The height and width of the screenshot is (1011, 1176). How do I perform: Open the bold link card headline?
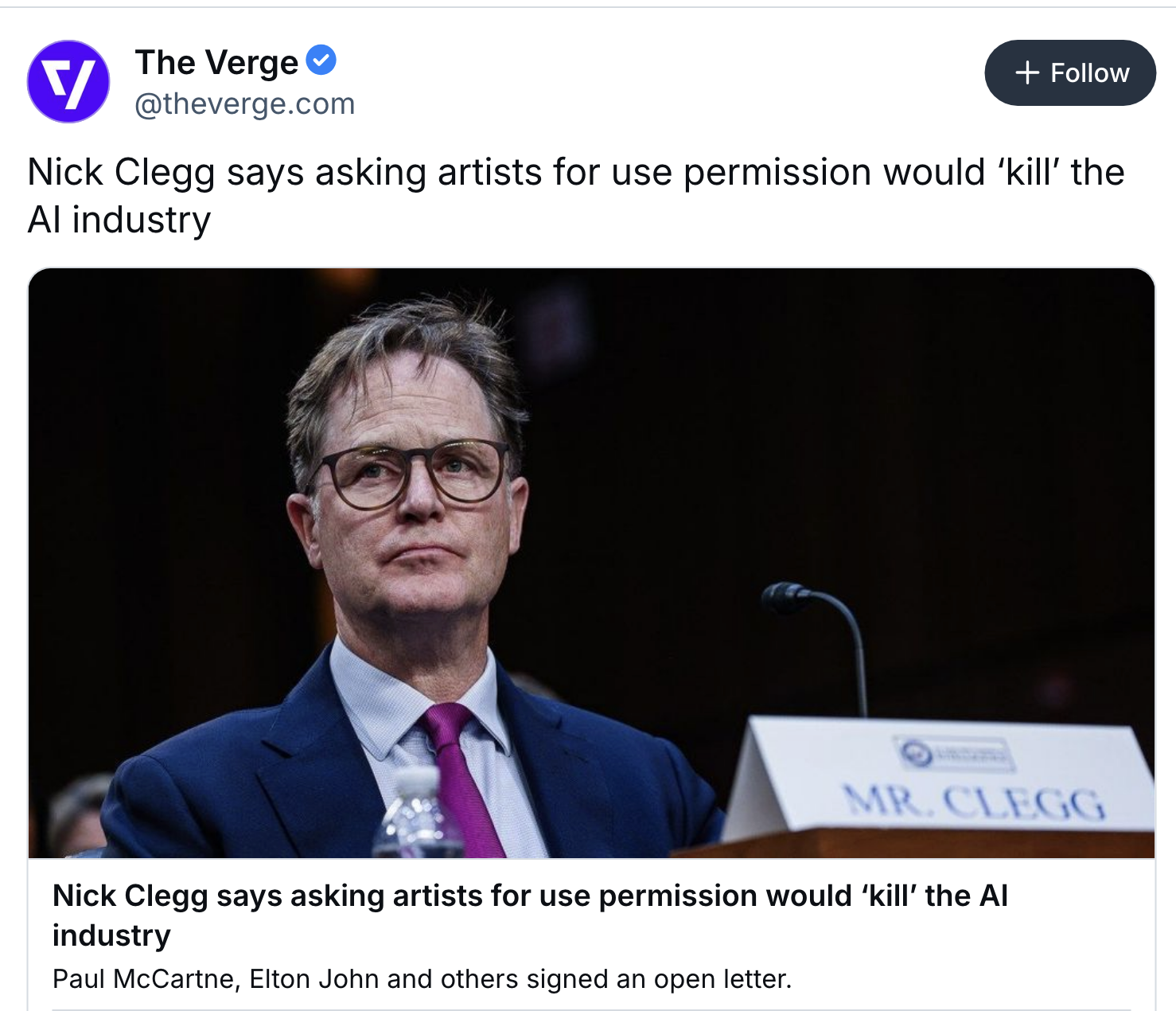[x=530, y=896]
